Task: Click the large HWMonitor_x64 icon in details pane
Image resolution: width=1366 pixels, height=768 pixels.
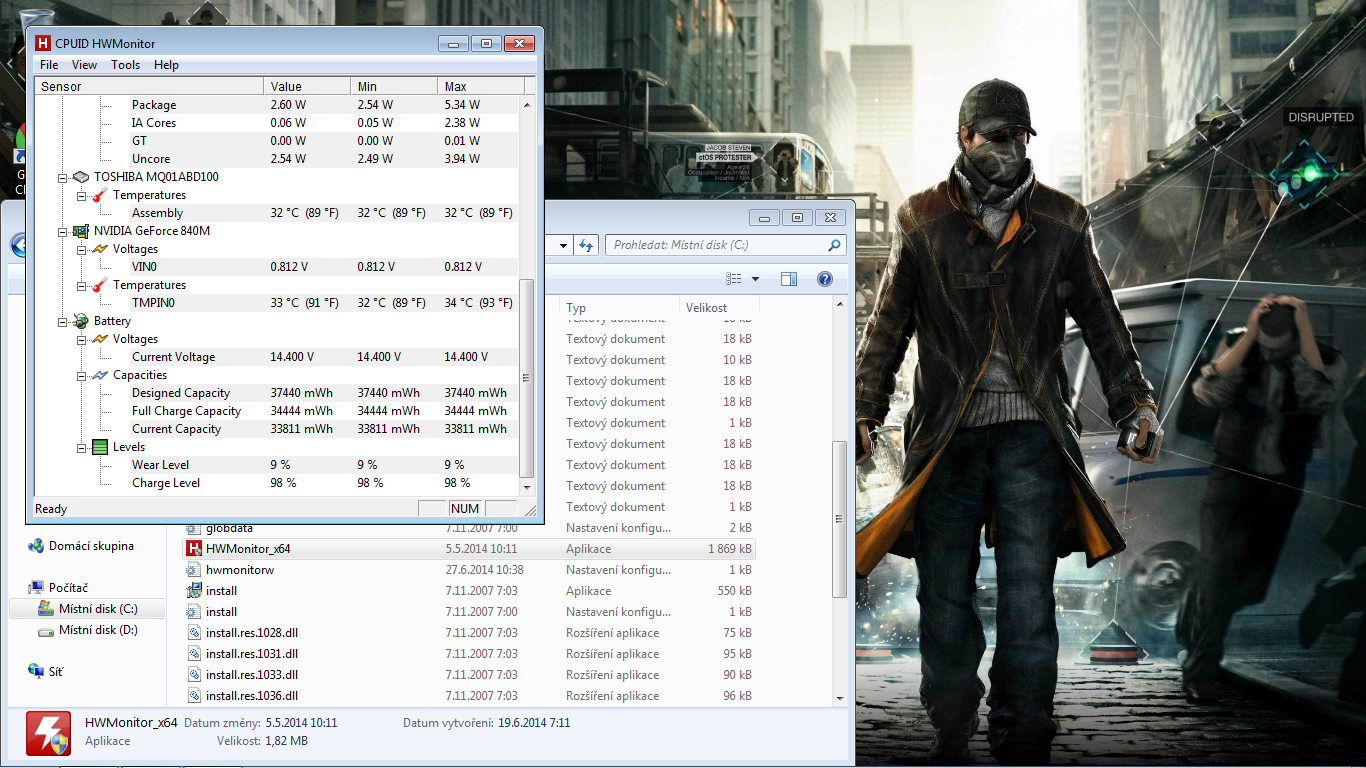Action: 48,734
